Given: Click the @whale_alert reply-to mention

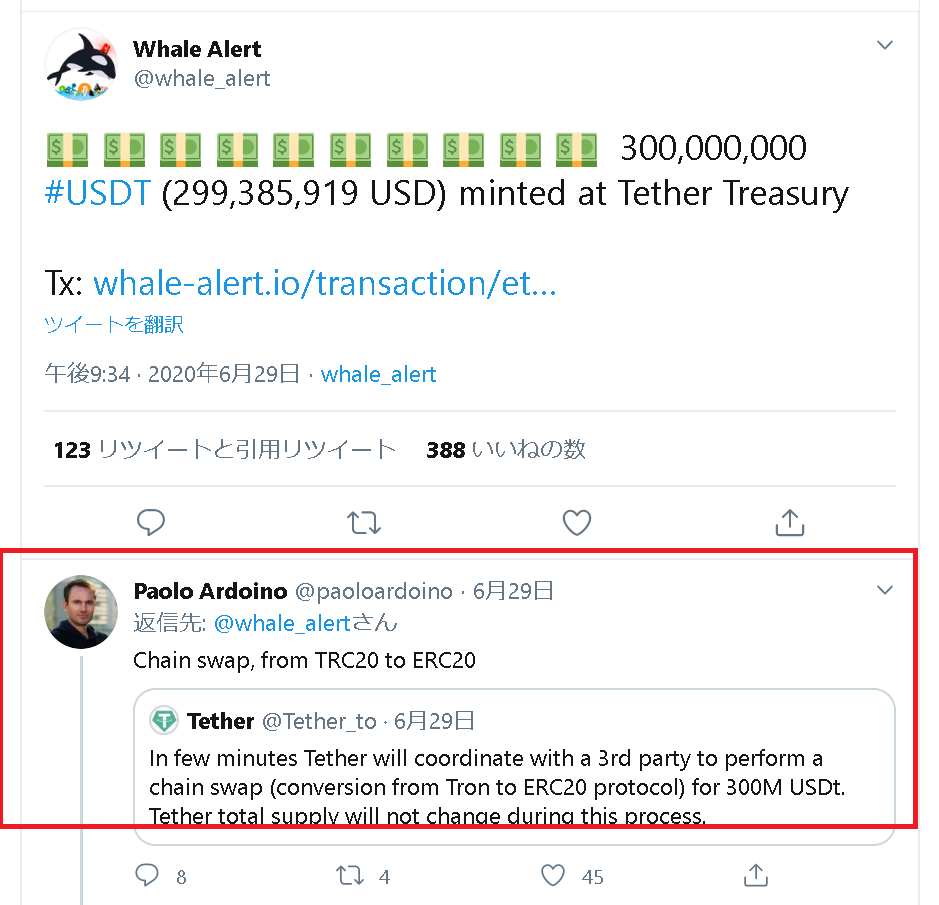Looking at the screenshot, I should (x=282, y=622).
